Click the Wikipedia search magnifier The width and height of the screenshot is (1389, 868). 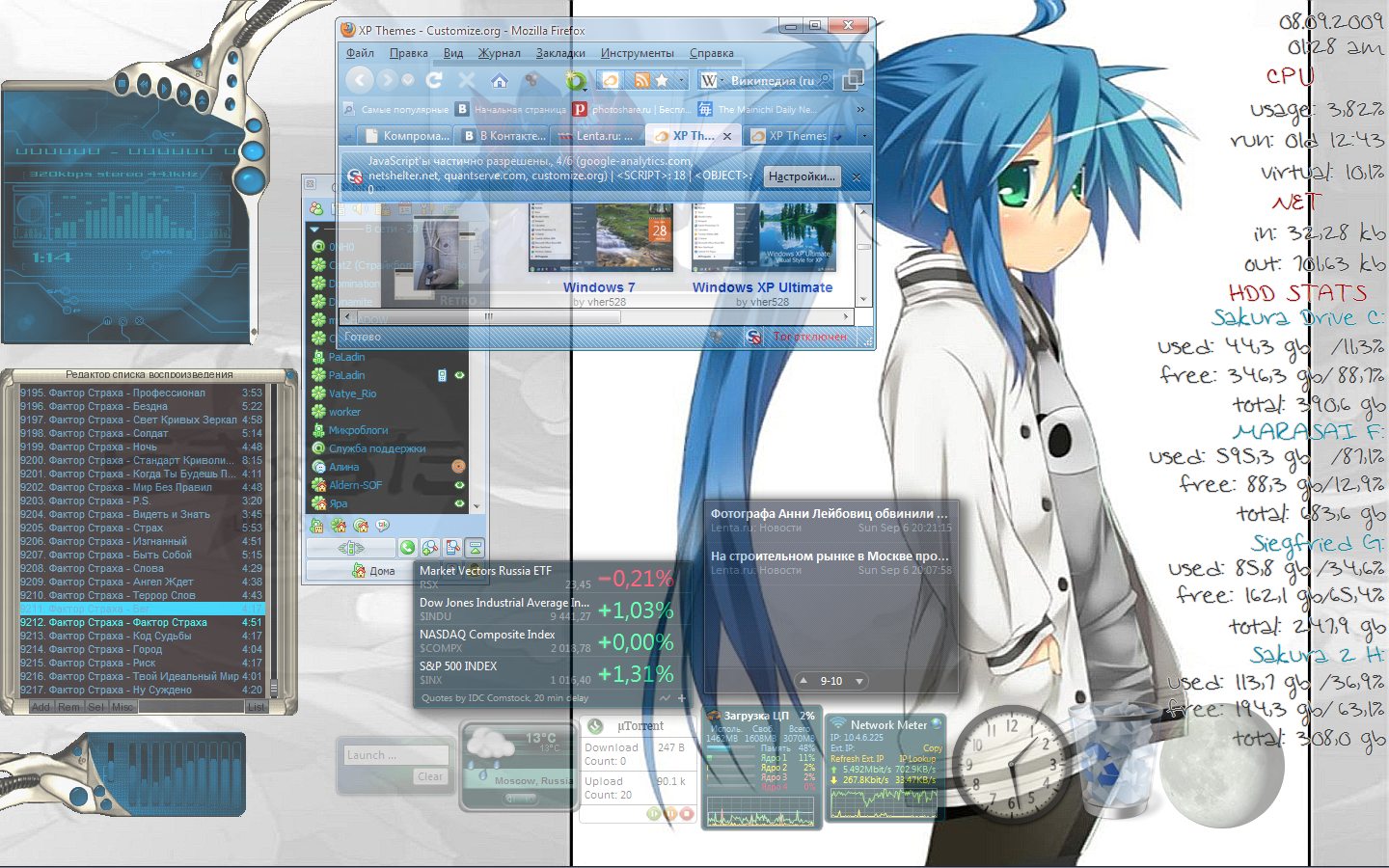825,80
